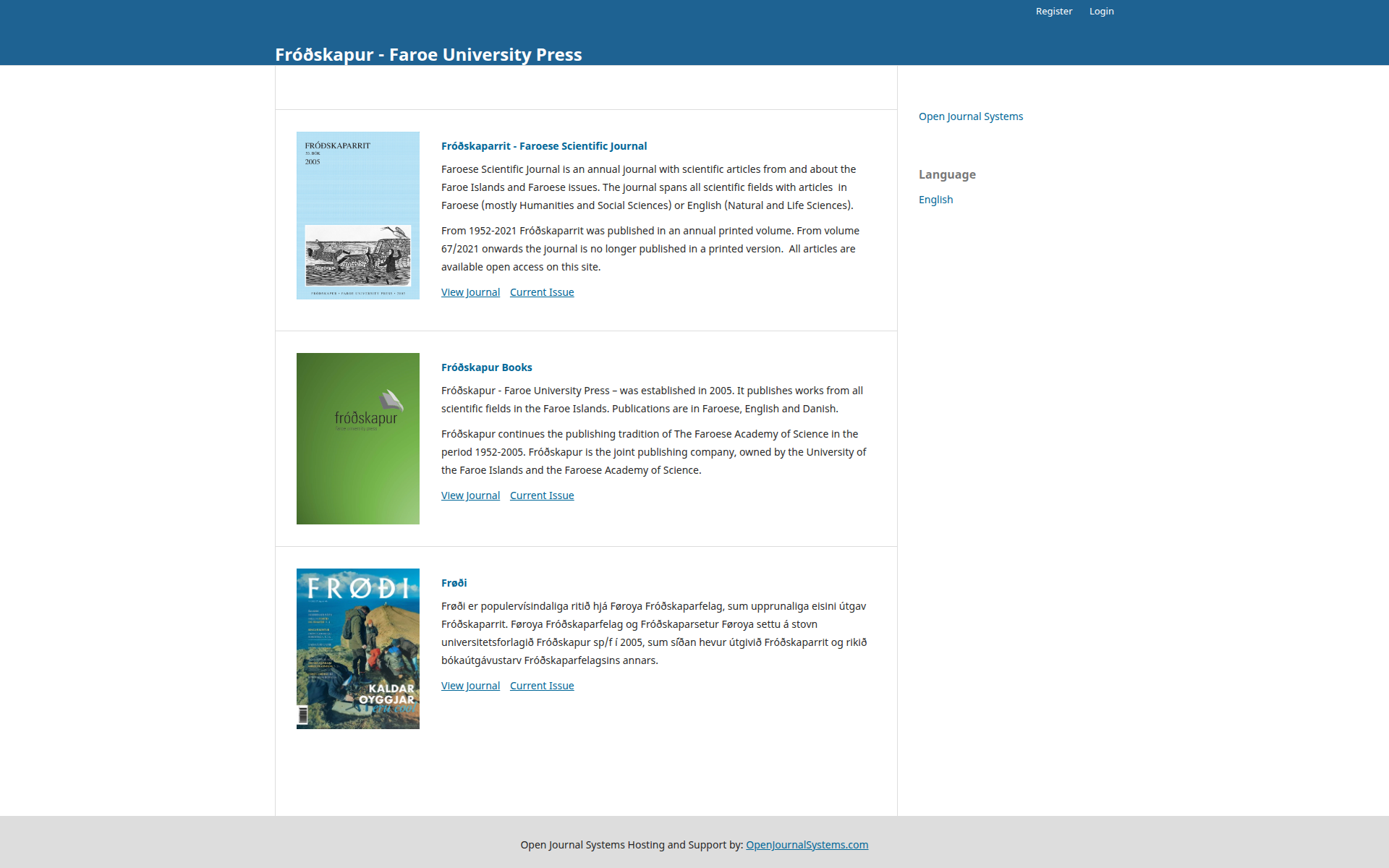View Journal for Fróðskaparrit Scientific Journal

point(470,292)
